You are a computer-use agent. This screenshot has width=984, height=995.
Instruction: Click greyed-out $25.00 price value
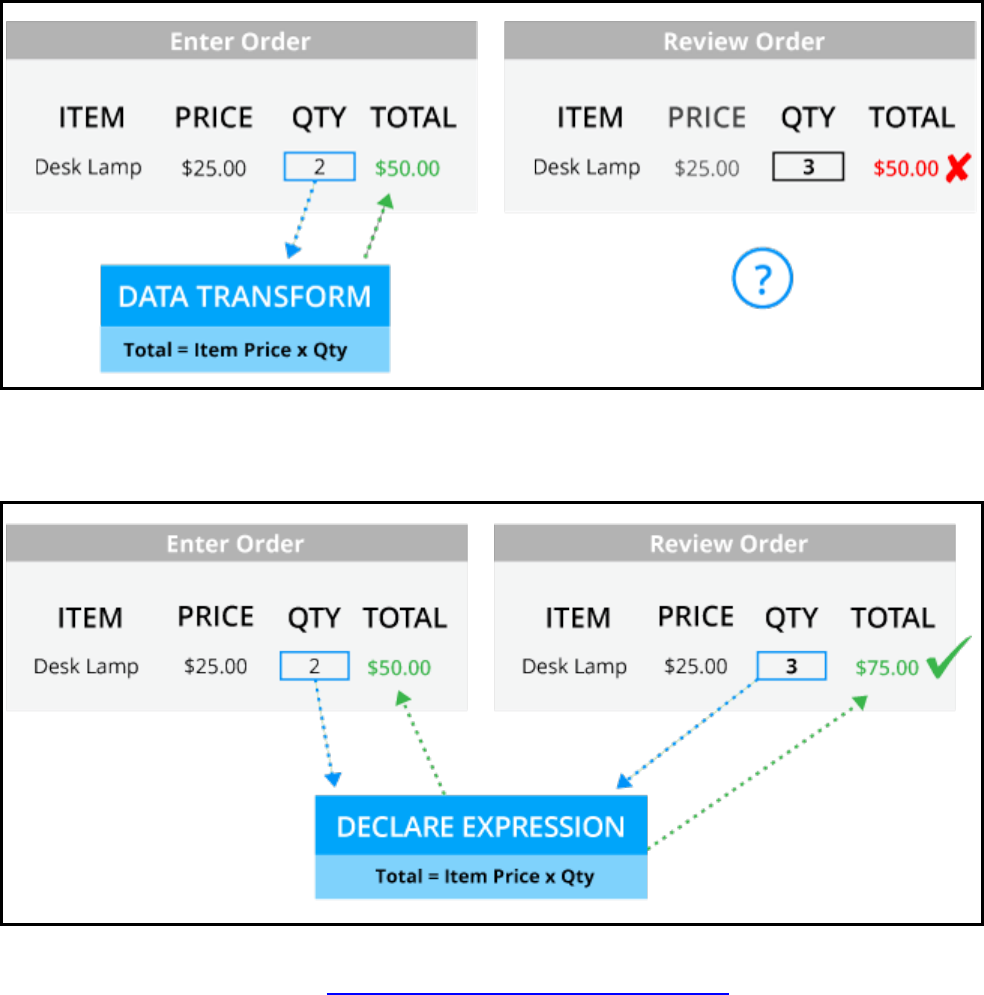pos(707,168)
